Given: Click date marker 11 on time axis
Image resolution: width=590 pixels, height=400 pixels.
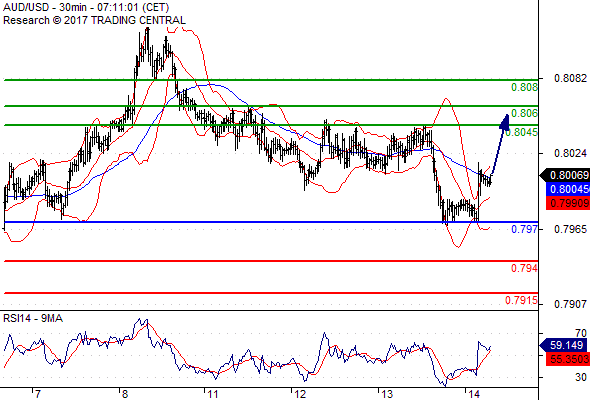Looking at the screenshot, I should [213, 394].
